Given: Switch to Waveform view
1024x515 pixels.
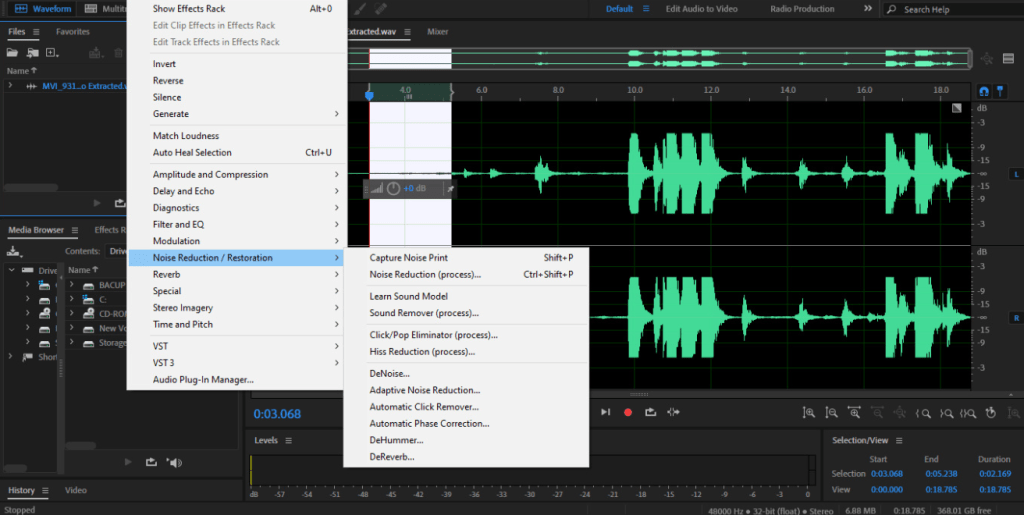Looking at the screenshot, I should coord(44,9).
